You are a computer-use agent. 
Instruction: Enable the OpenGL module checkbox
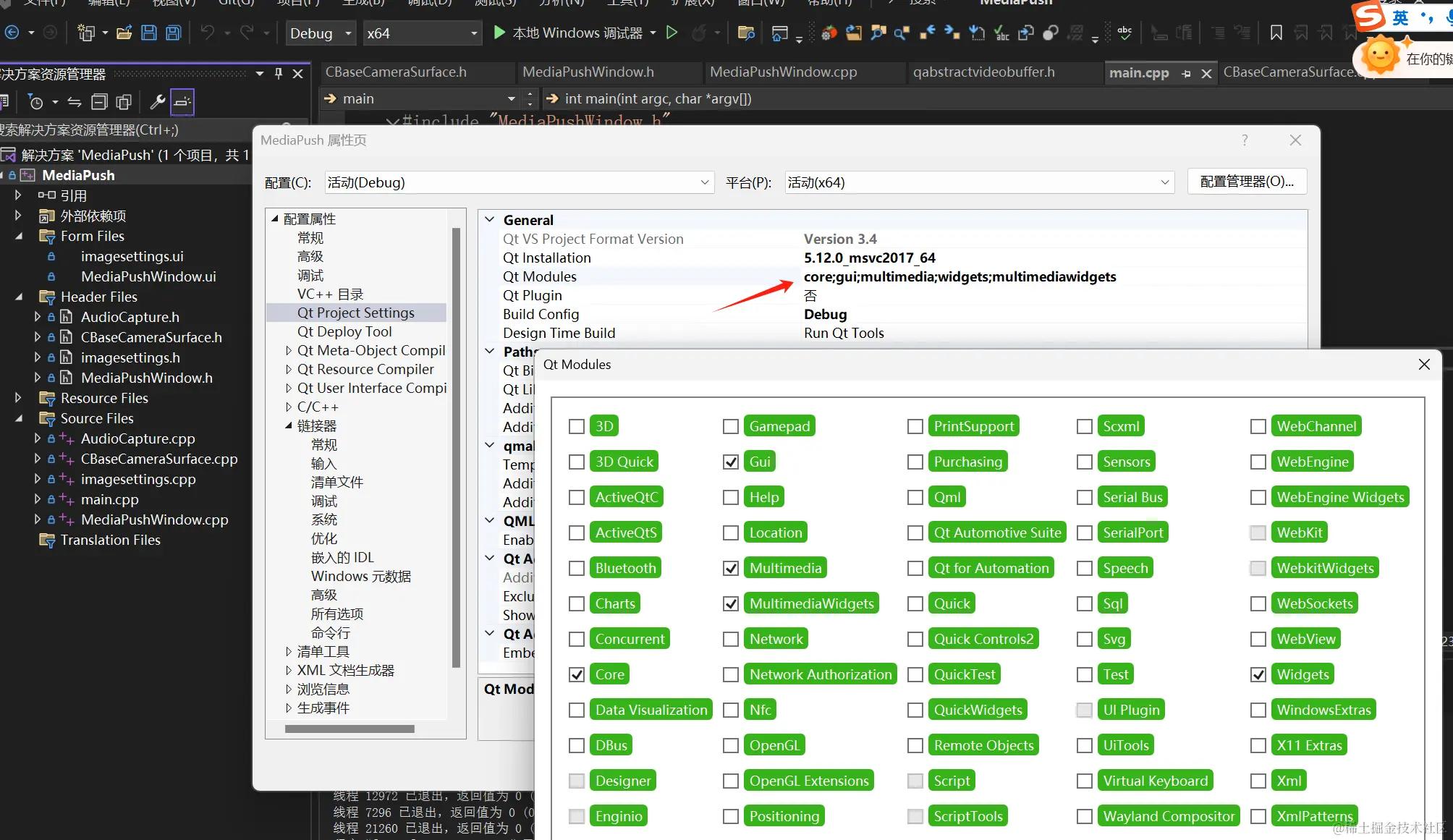coord(731,745)
